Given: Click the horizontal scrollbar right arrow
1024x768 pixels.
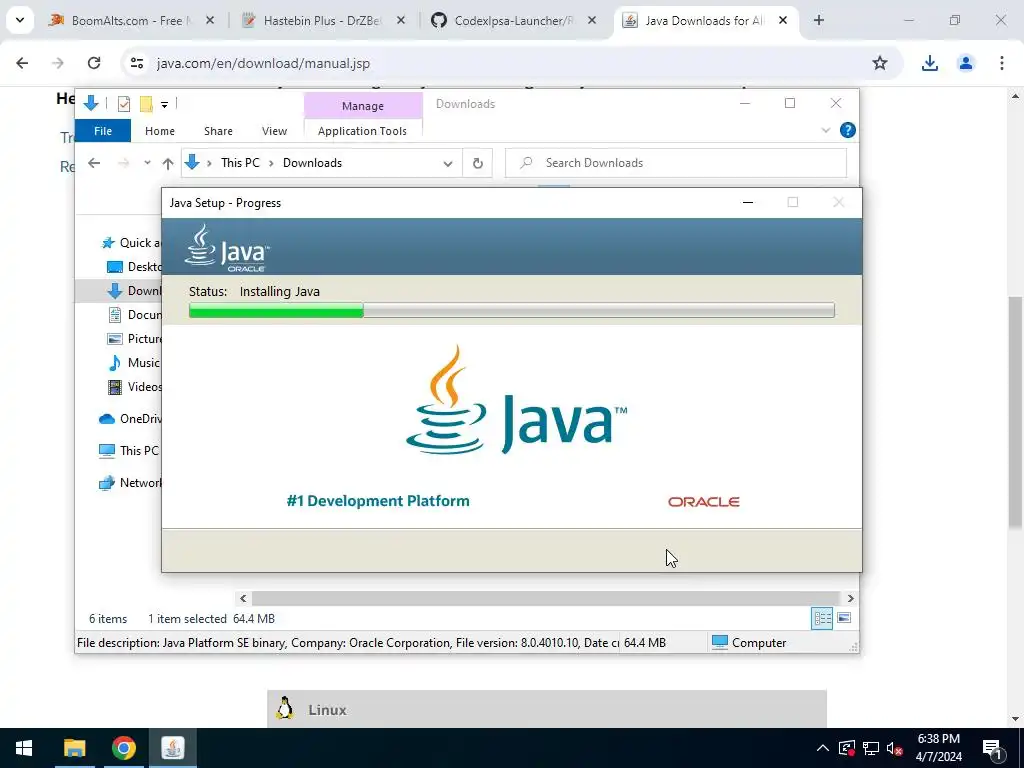Looking at the screenshot, I should click(850, 598).
